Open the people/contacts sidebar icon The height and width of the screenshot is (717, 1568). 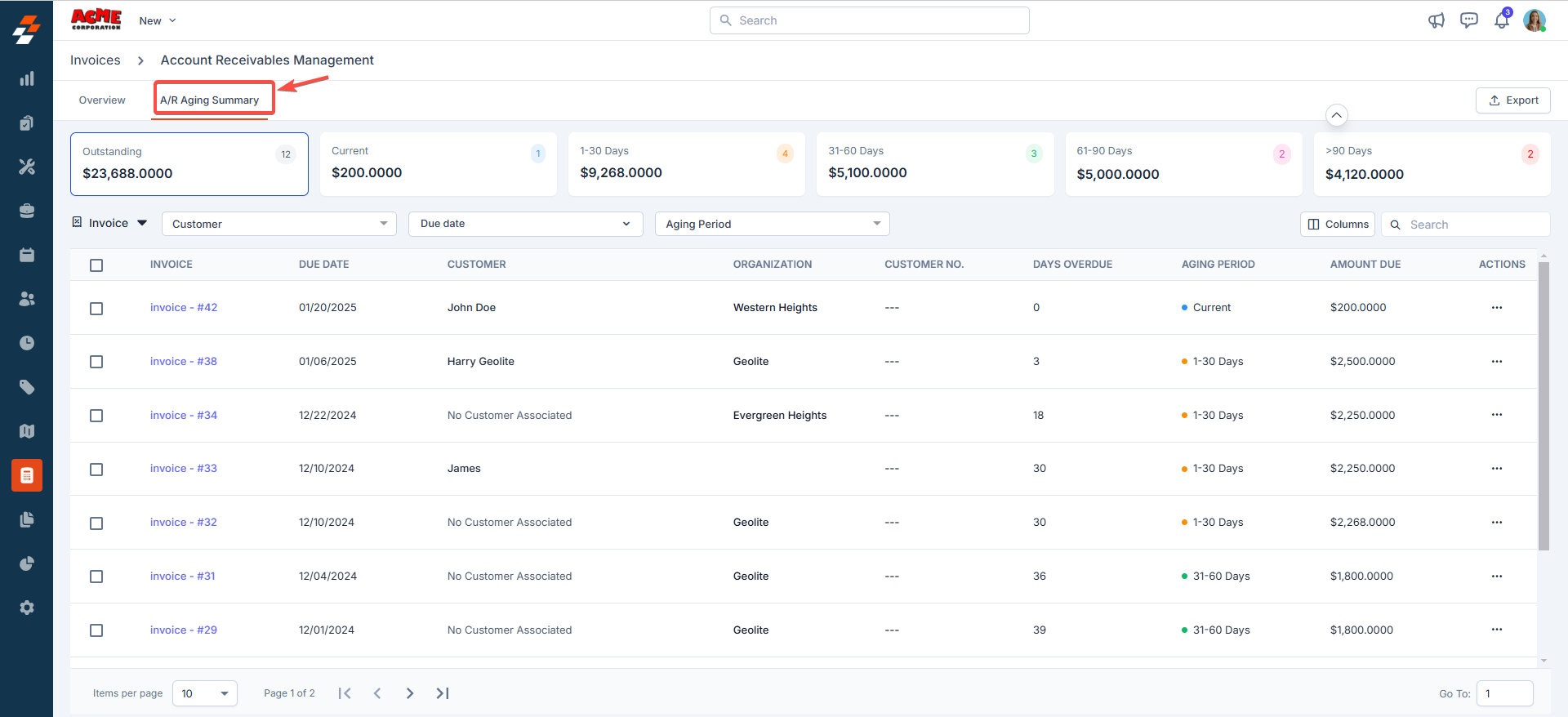(x=27, y=299)
